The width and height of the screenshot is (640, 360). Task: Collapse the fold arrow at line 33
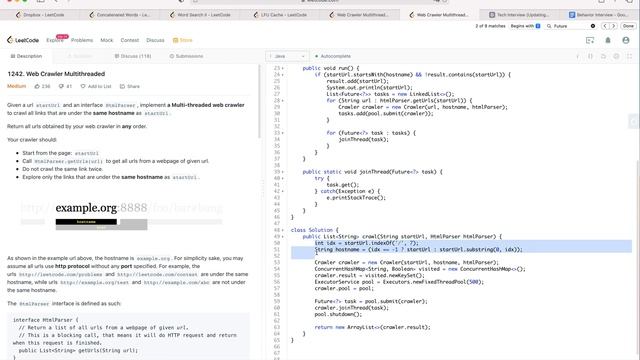point(282,133)
